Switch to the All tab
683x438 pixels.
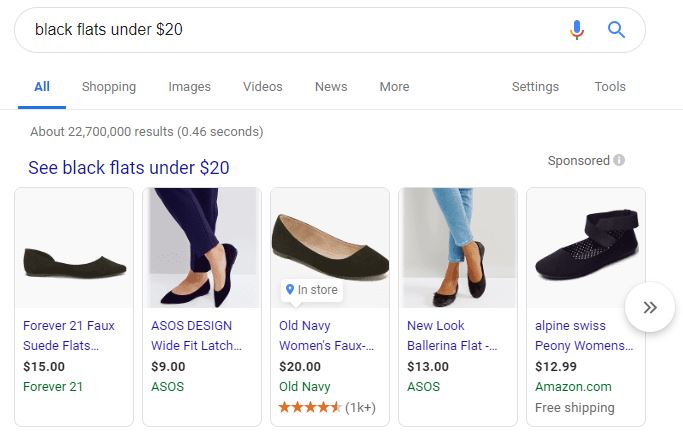coord(42,87)
